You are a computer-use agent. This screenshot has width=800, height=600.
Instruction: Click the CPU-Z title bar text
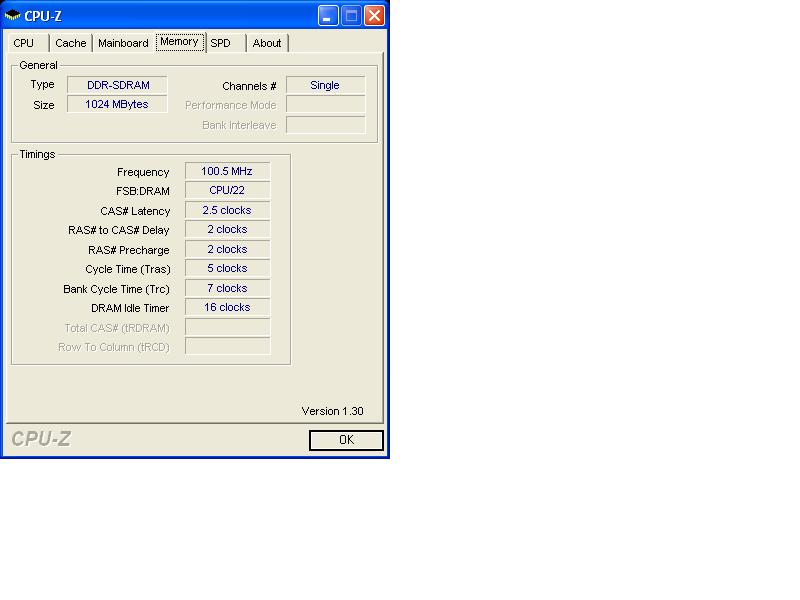click(43, 16)
